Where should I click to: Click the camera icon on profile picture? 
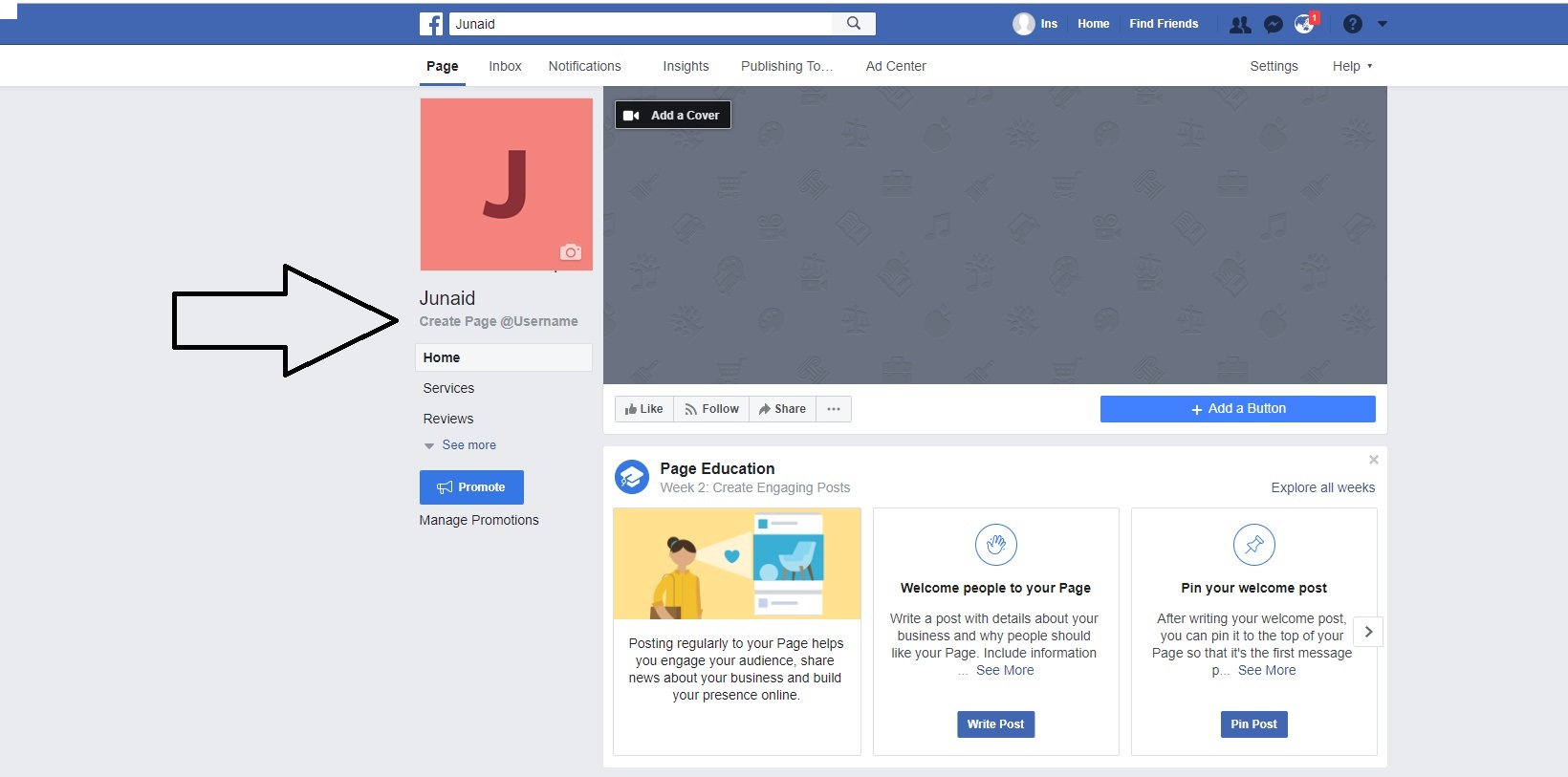571,252
